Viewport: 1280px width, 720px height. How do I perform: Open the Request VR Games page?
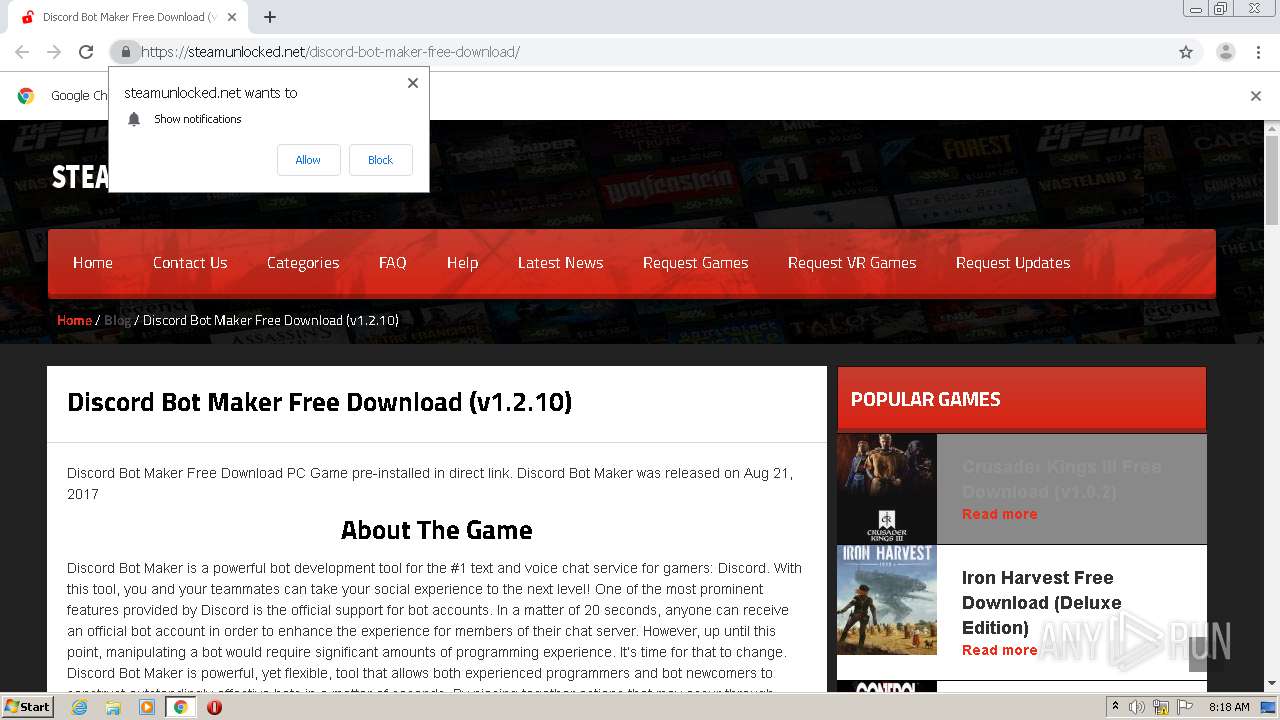pos(852,263)
